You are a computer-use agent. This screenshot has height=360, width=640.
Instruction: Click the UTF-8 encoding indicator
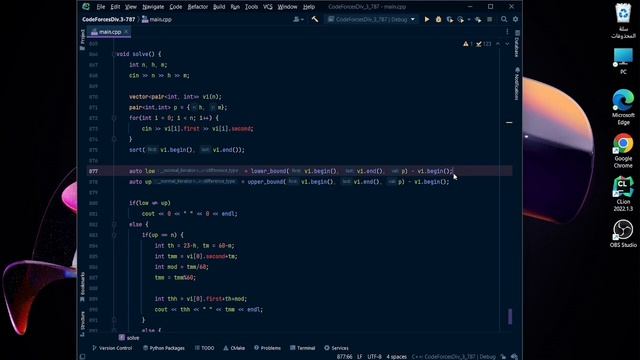[x=374, y=357]
